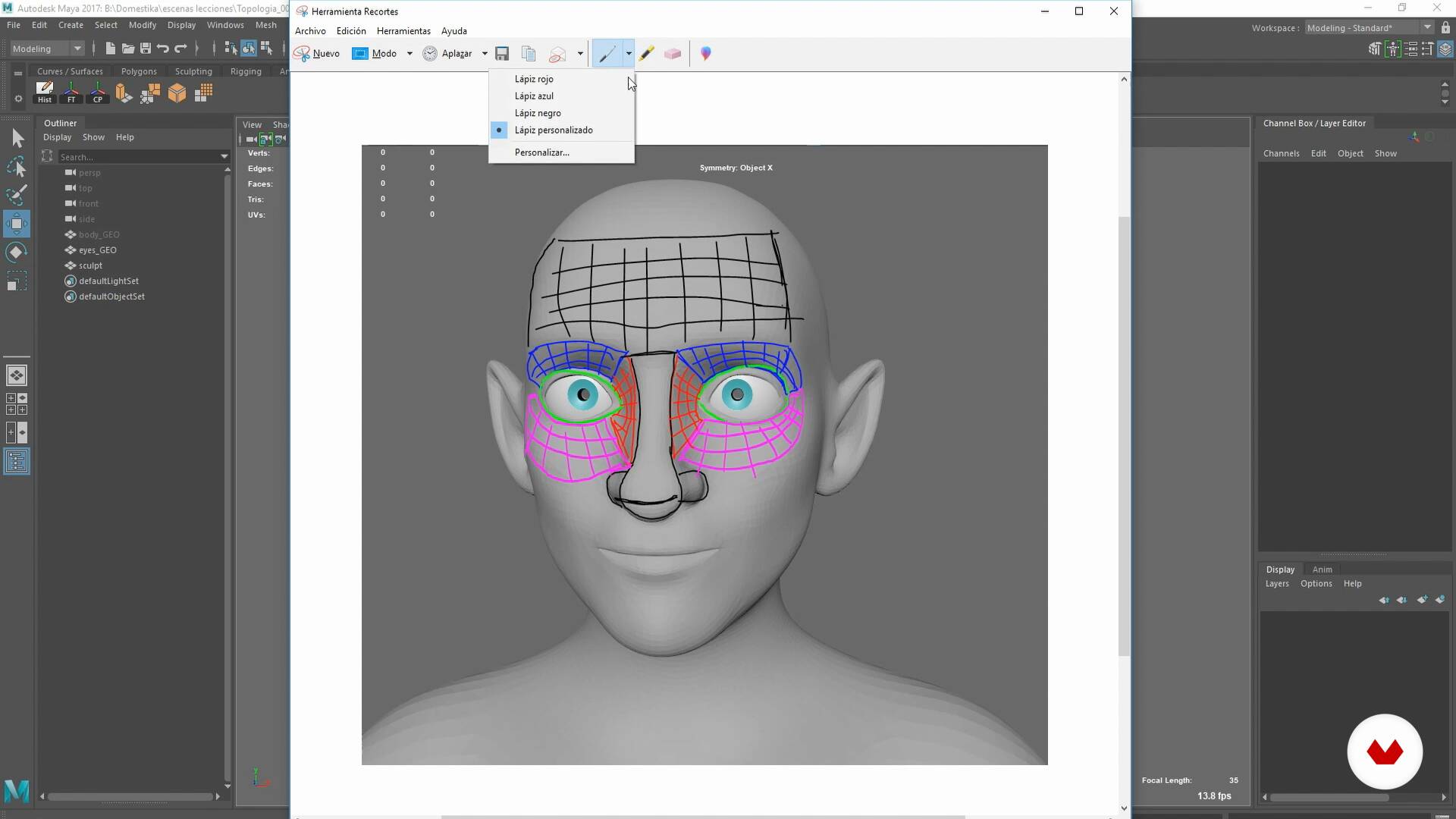Send the snip via the envelope icon
The width and height of the screenshot is (1456, 819).
pos(557,54)
